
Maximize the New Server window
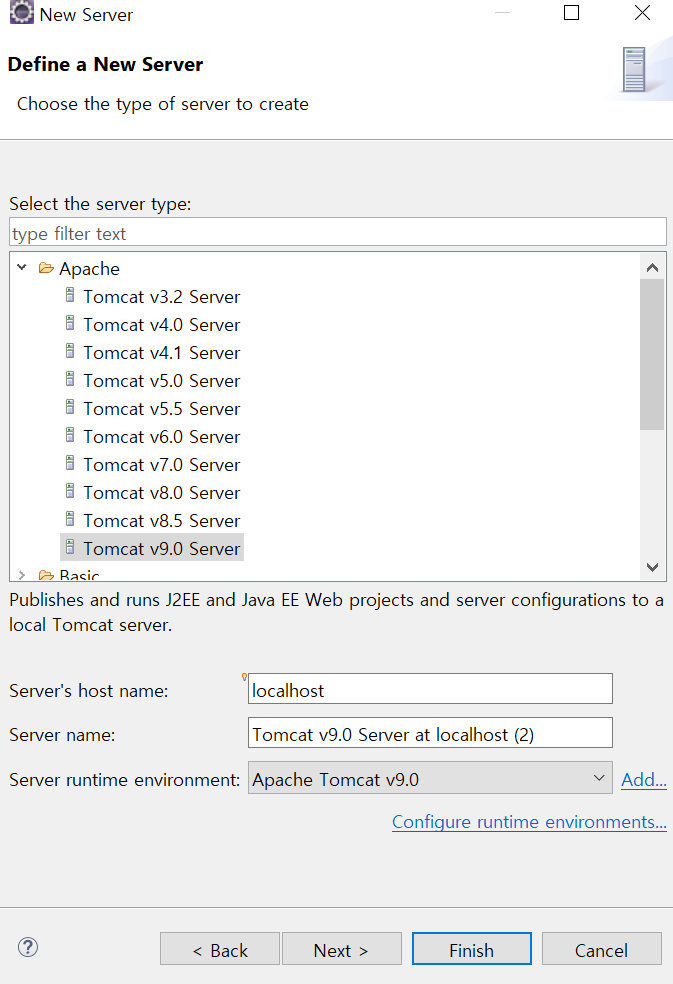pyautogui.click(x=571, y=13)
